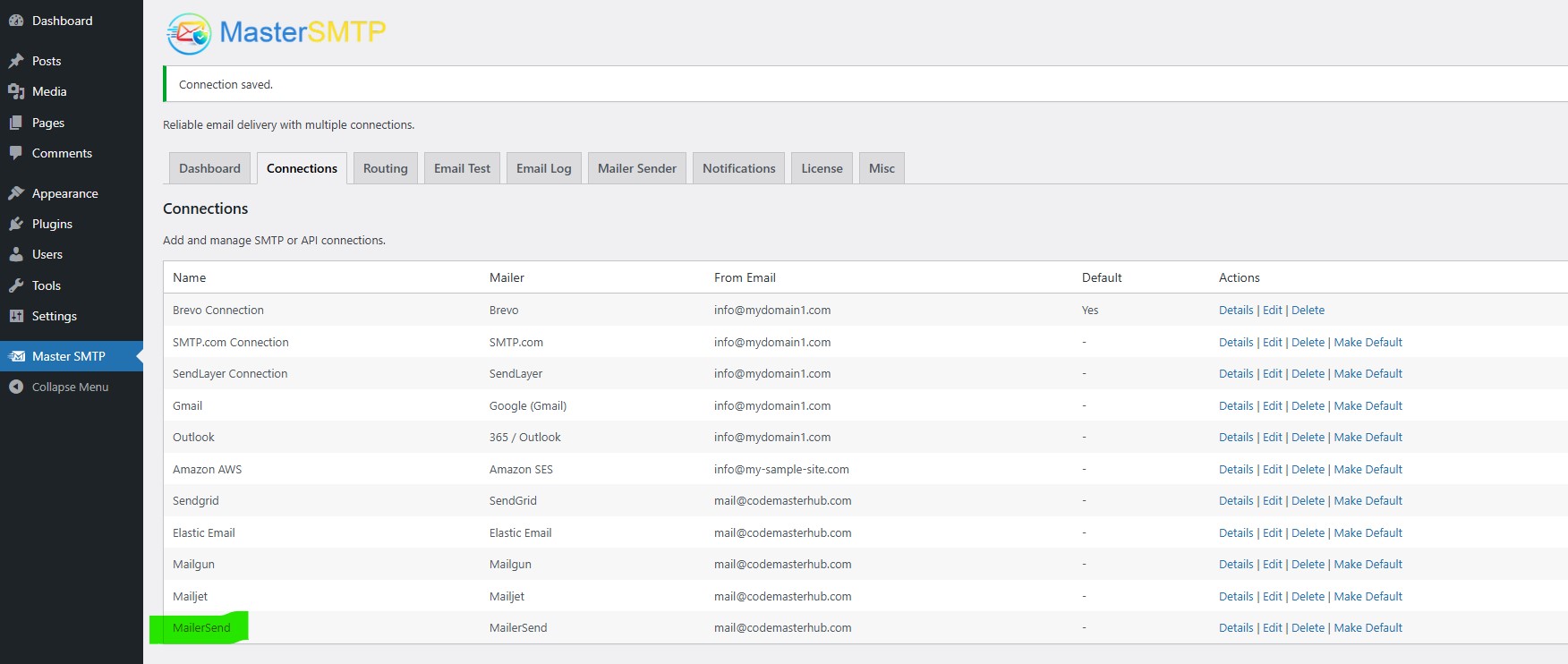Click the Comments speech bubble icon
1568x664 pixels.
tap(16, 153)
